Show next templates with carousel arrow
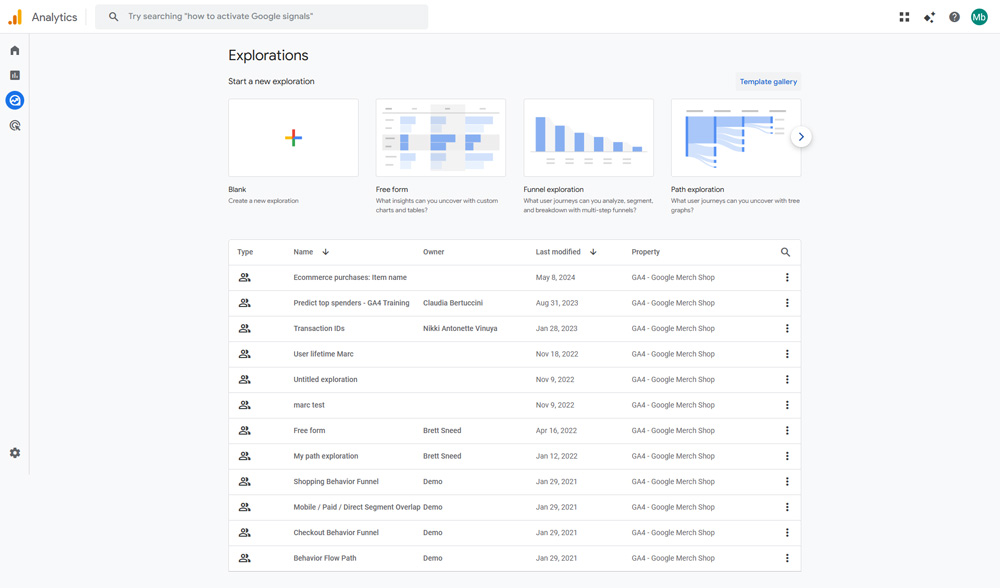 click(x=801, y=136)
